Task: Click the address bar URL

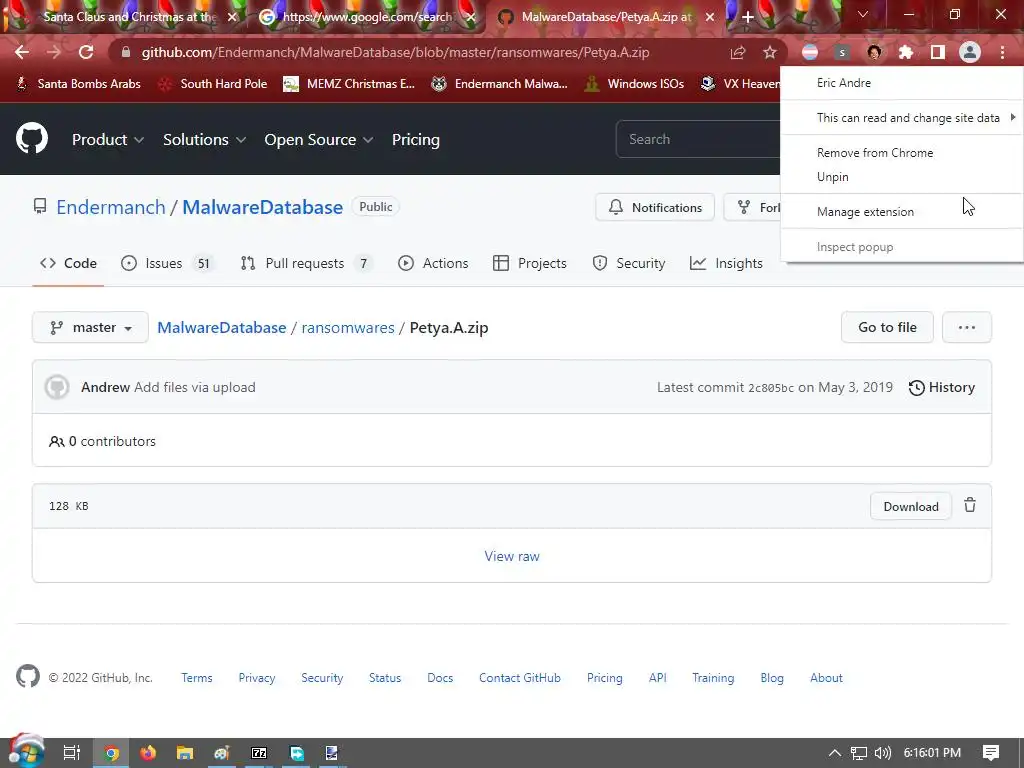Action: pos(395,52)
